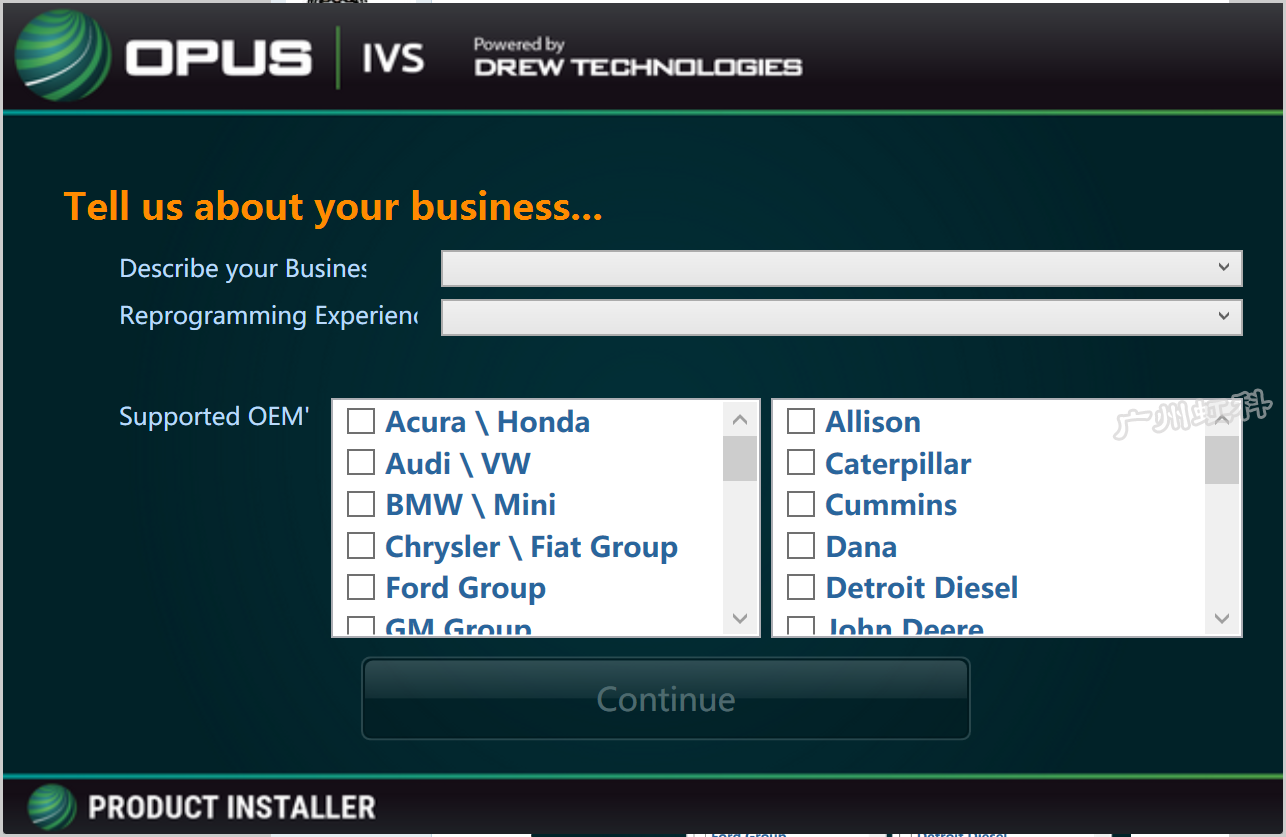Click up arrow of right OEM list scrollbar
The width and height of the screenshot is (1286, 837).
coord(1222,419)
